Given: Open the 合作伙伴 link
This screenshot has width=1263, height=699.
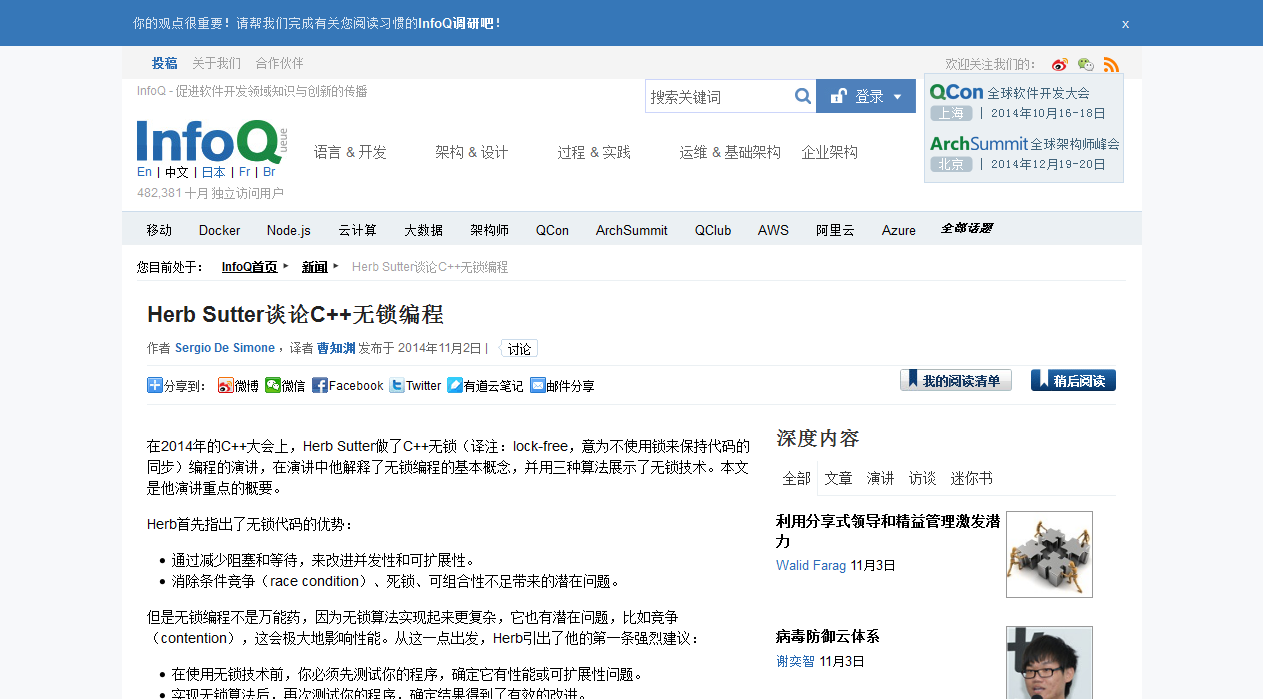Looking at the screenshot, I should [279, 63].
